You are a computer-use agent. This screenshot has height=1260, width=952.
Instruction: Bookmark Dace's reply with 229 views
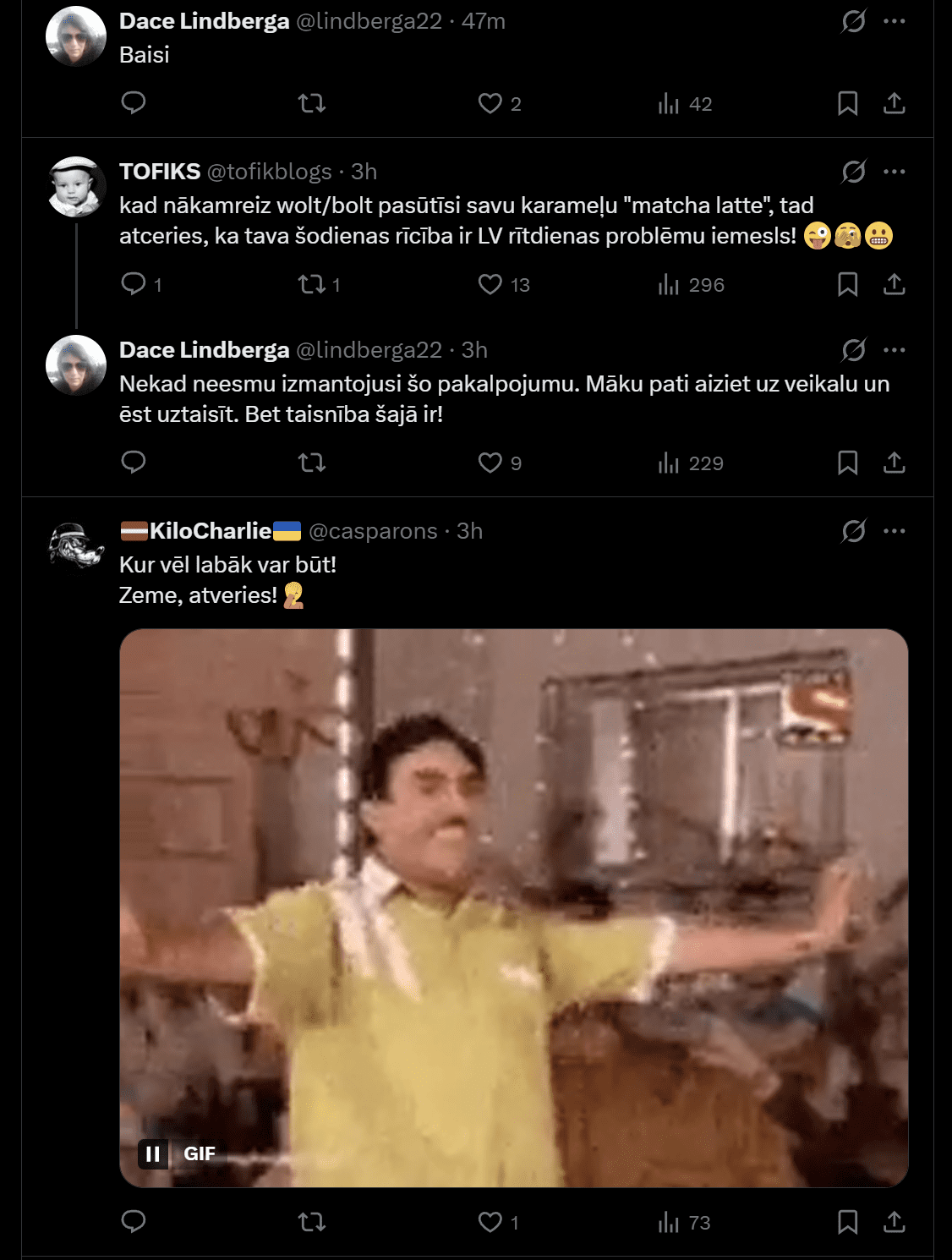[x=847, y=463]
